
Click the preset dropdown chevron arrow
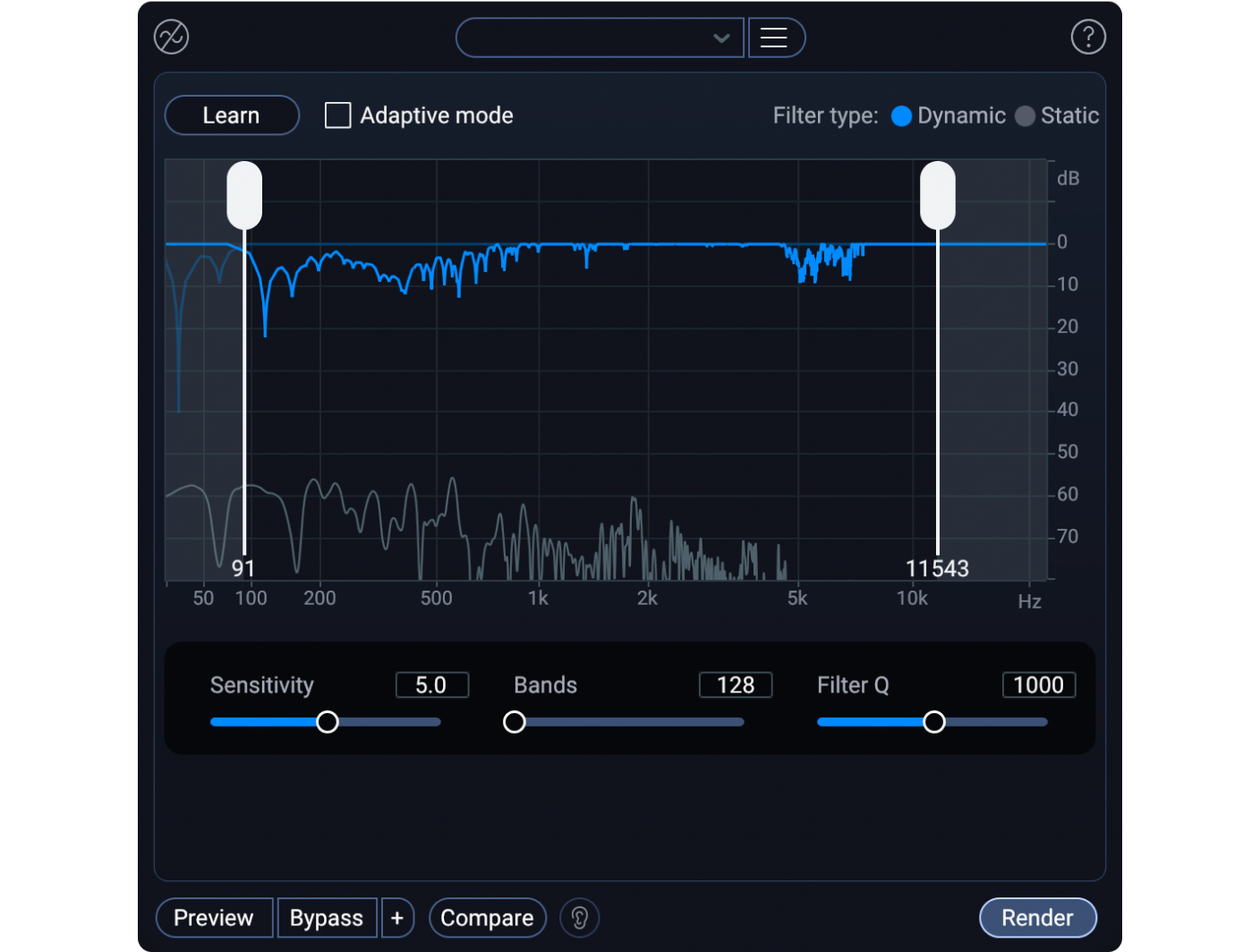pyautogui.click(x=720, y=38)
